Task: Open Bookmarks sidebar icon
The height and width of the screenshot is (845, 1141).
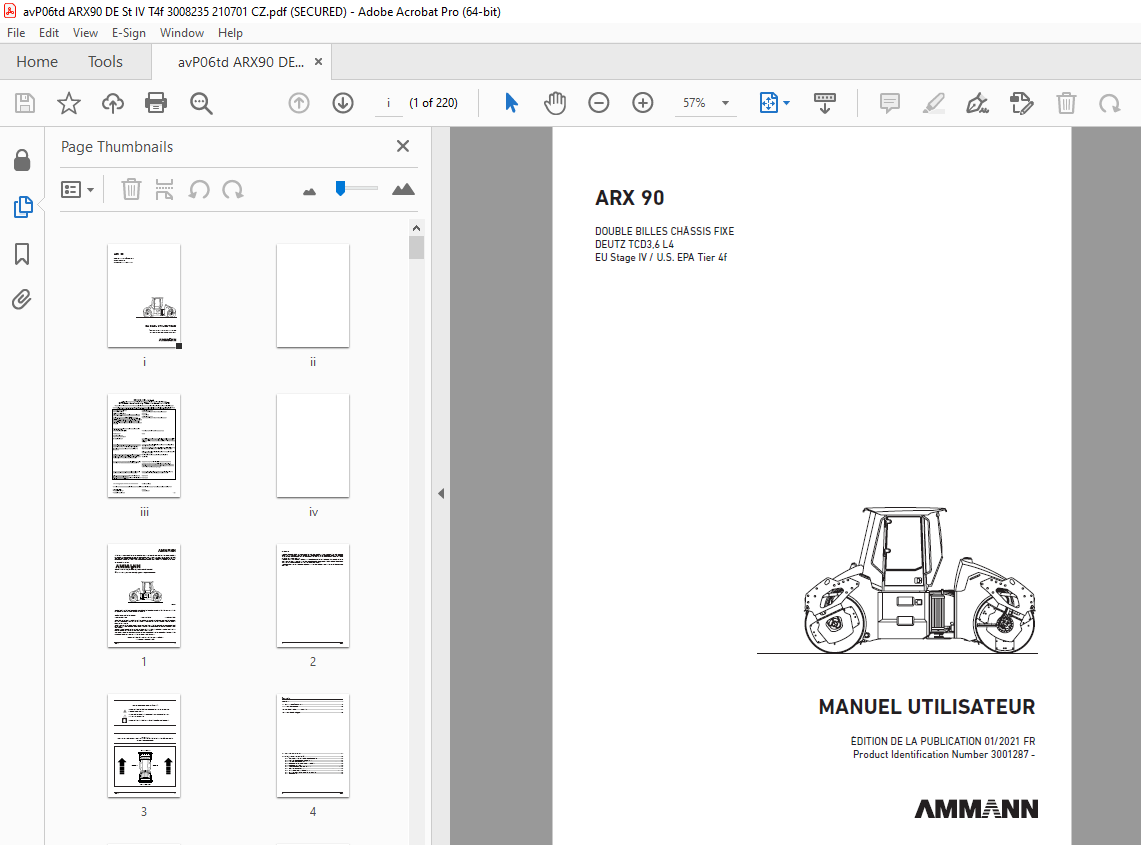Action: coord(22,254)
